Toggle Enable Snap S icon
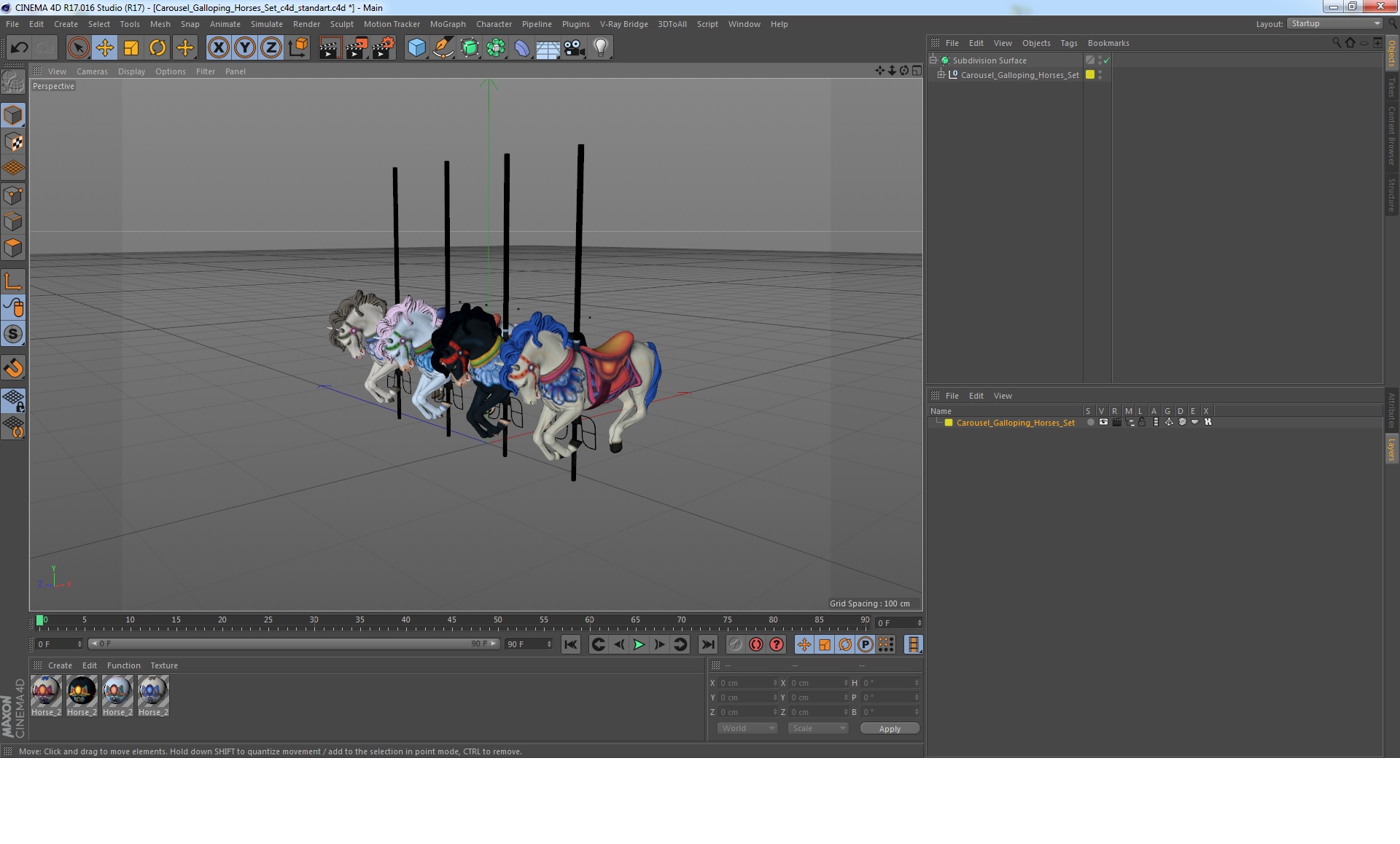This screenshot has height=844, width=1400. coord(13,334)
